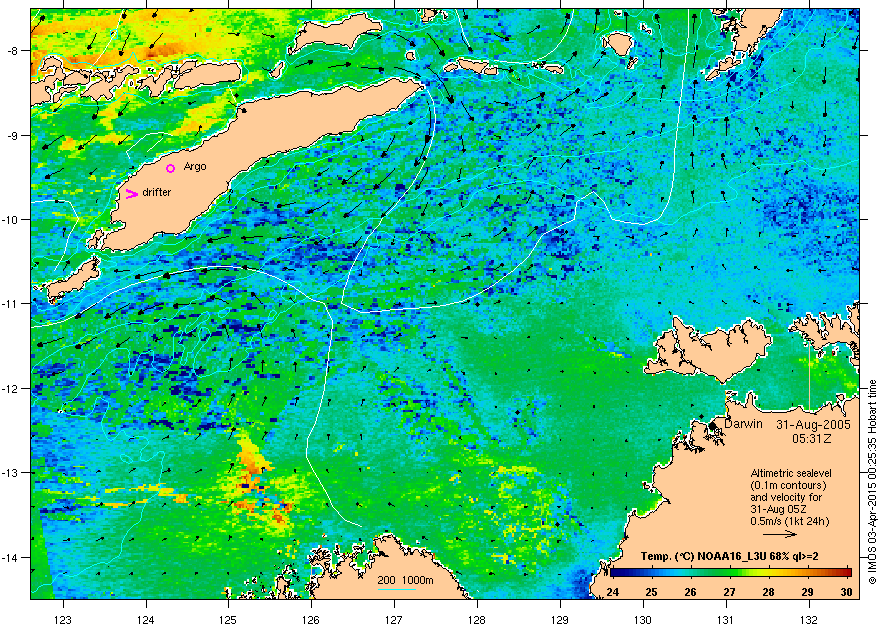This screenshot has width=880, height=630.
Task: Click the longitude axis label 129
Action: click(560, 620)
